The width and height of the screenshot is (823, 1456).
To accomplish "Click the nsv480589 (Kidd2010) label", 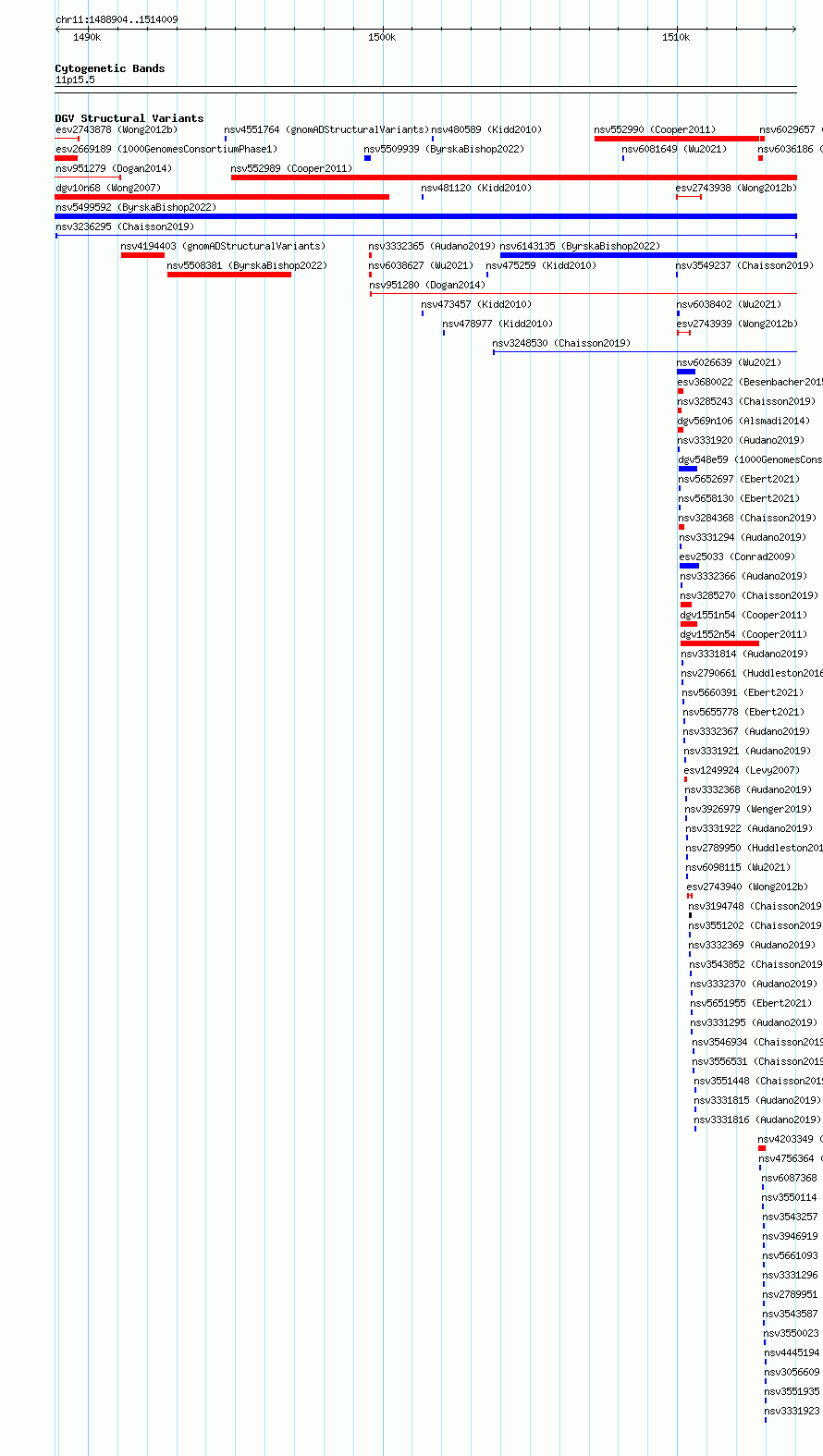I will click(x=486, y=129).
